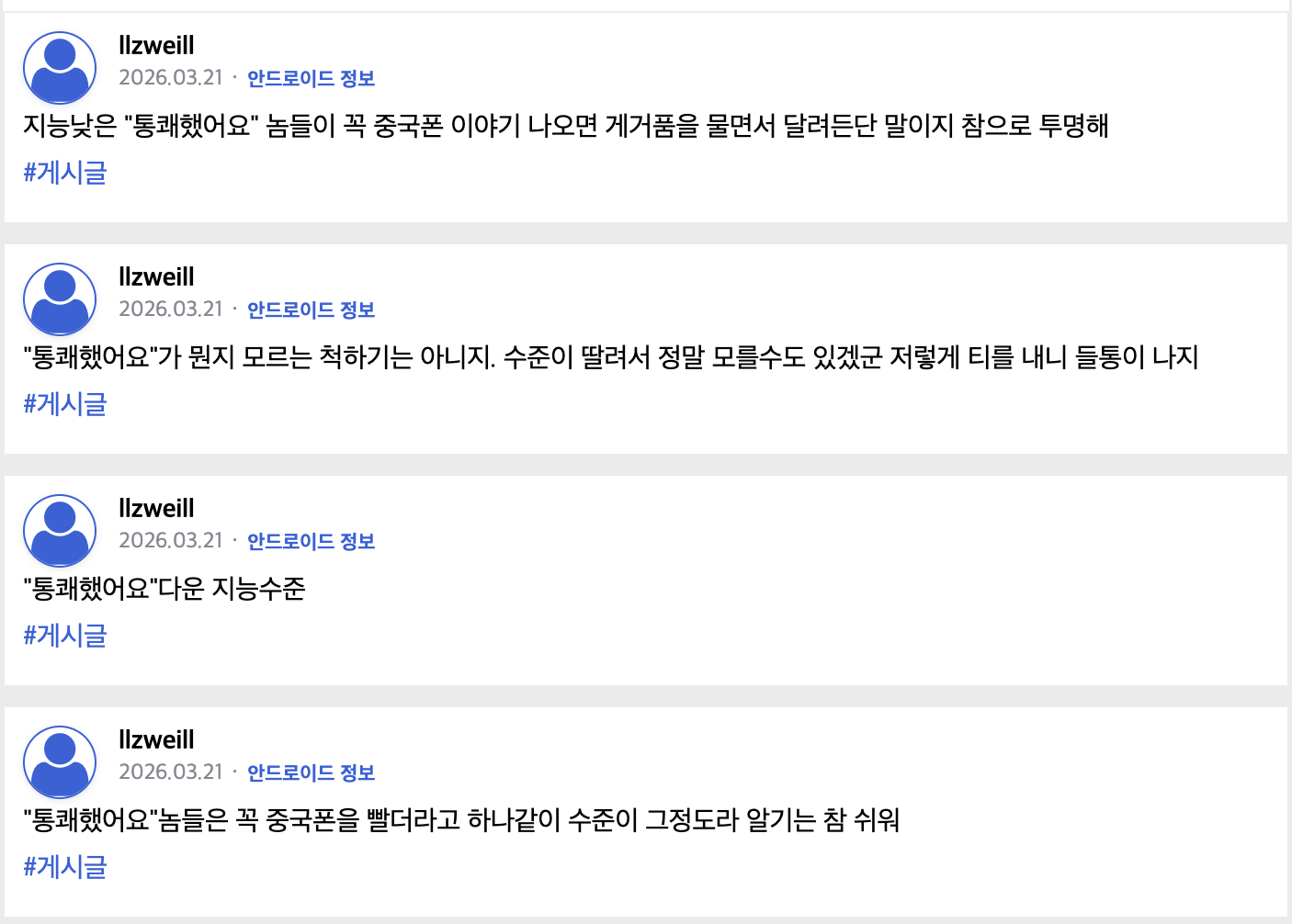Go to 안드로이드 정보 from the last post
Image resolution: width=1292 pixels, height=924 pixels.
[x=311, y=772]
